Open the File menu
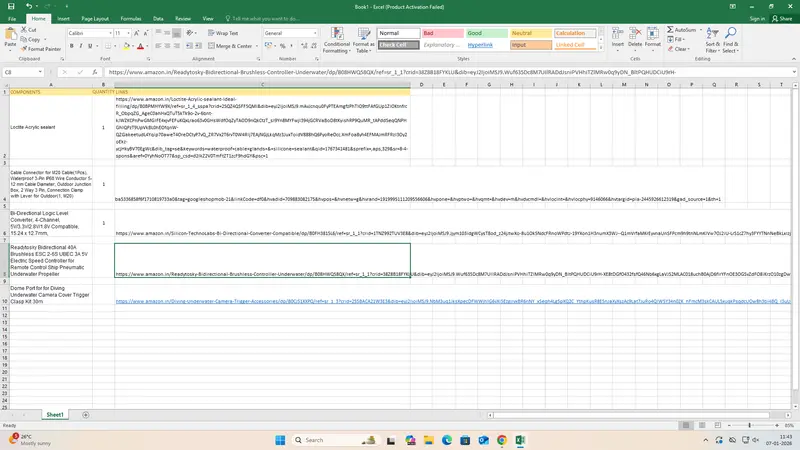 [x=12, y=19]
